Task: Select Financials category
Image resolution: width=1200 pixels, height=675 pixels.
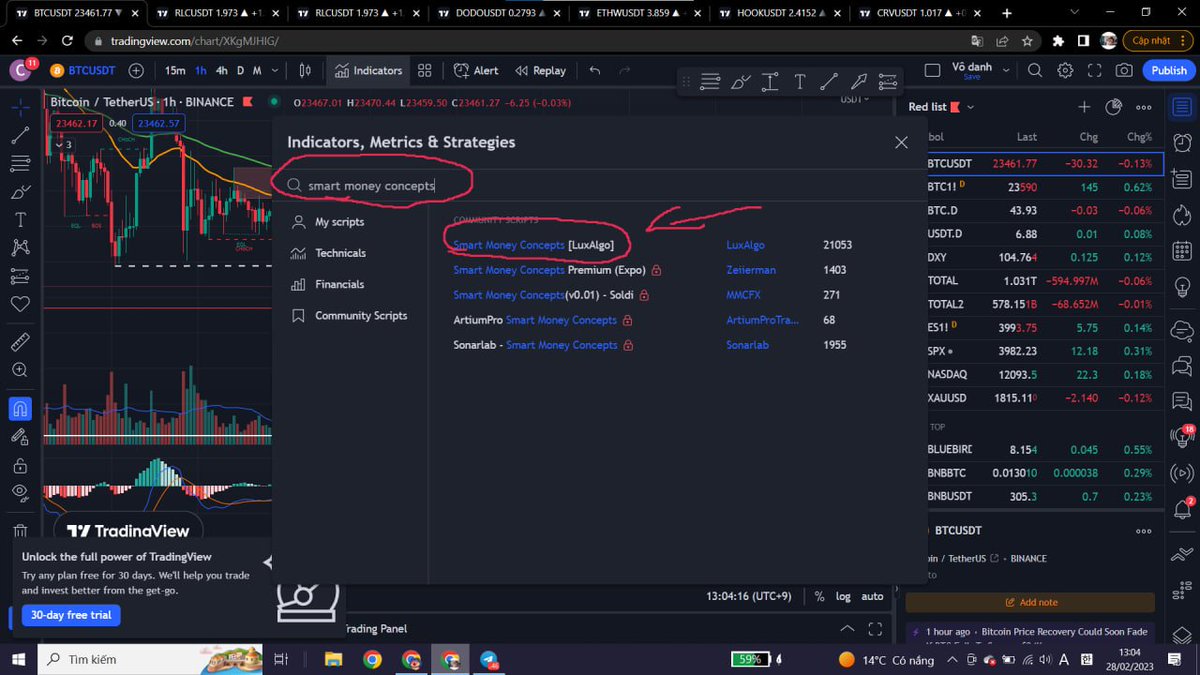Action: 339,284
